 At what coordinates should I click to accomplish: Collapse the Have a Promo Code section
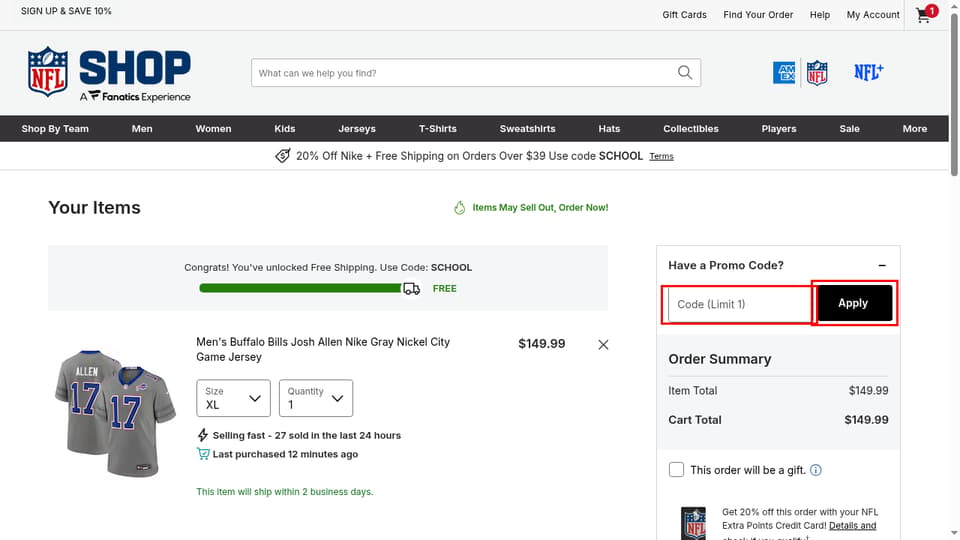coord(882,265)
